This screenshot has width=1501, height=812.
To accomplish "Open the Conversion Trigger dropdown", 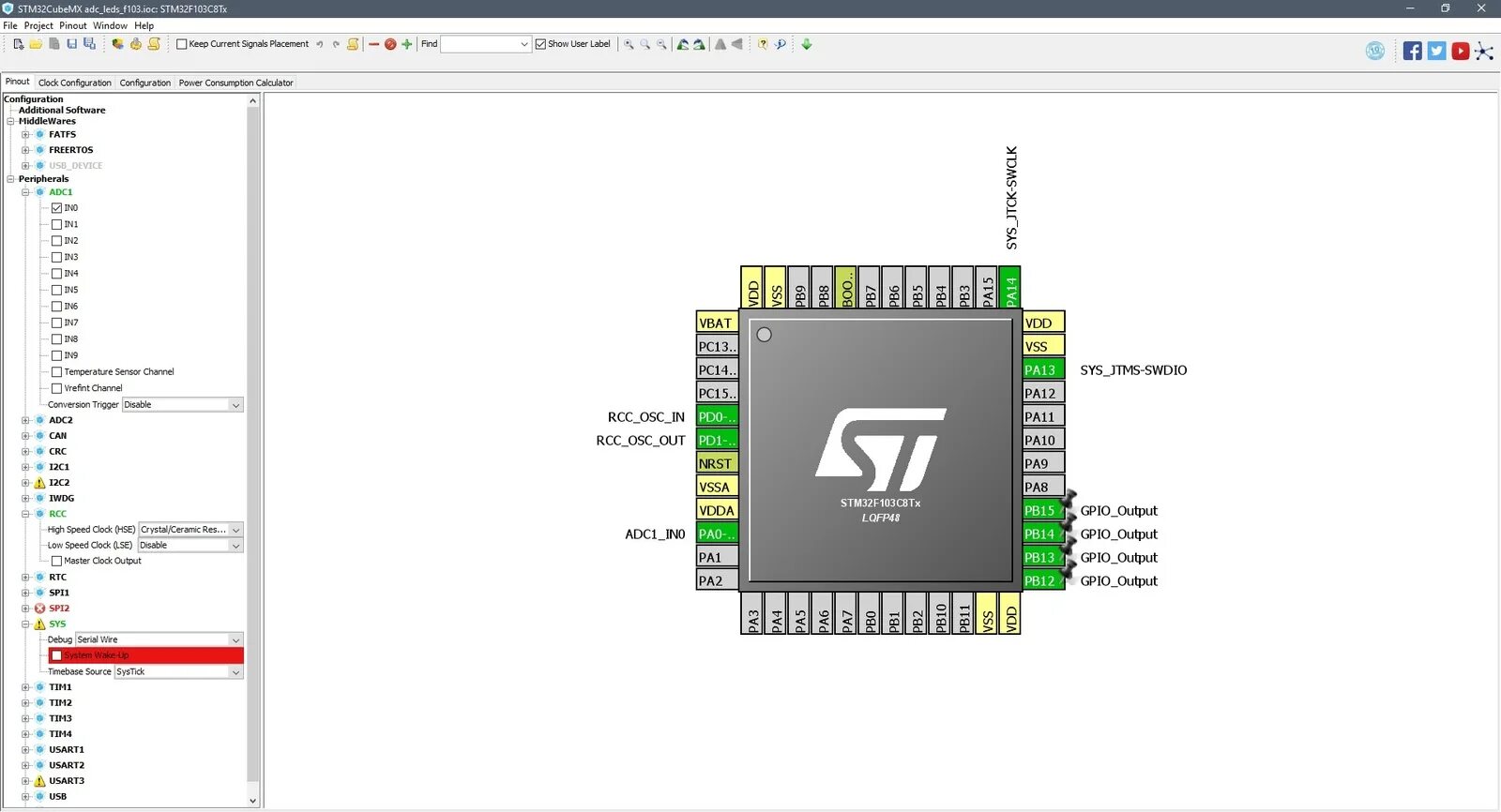I will click(x=183, y=405).
